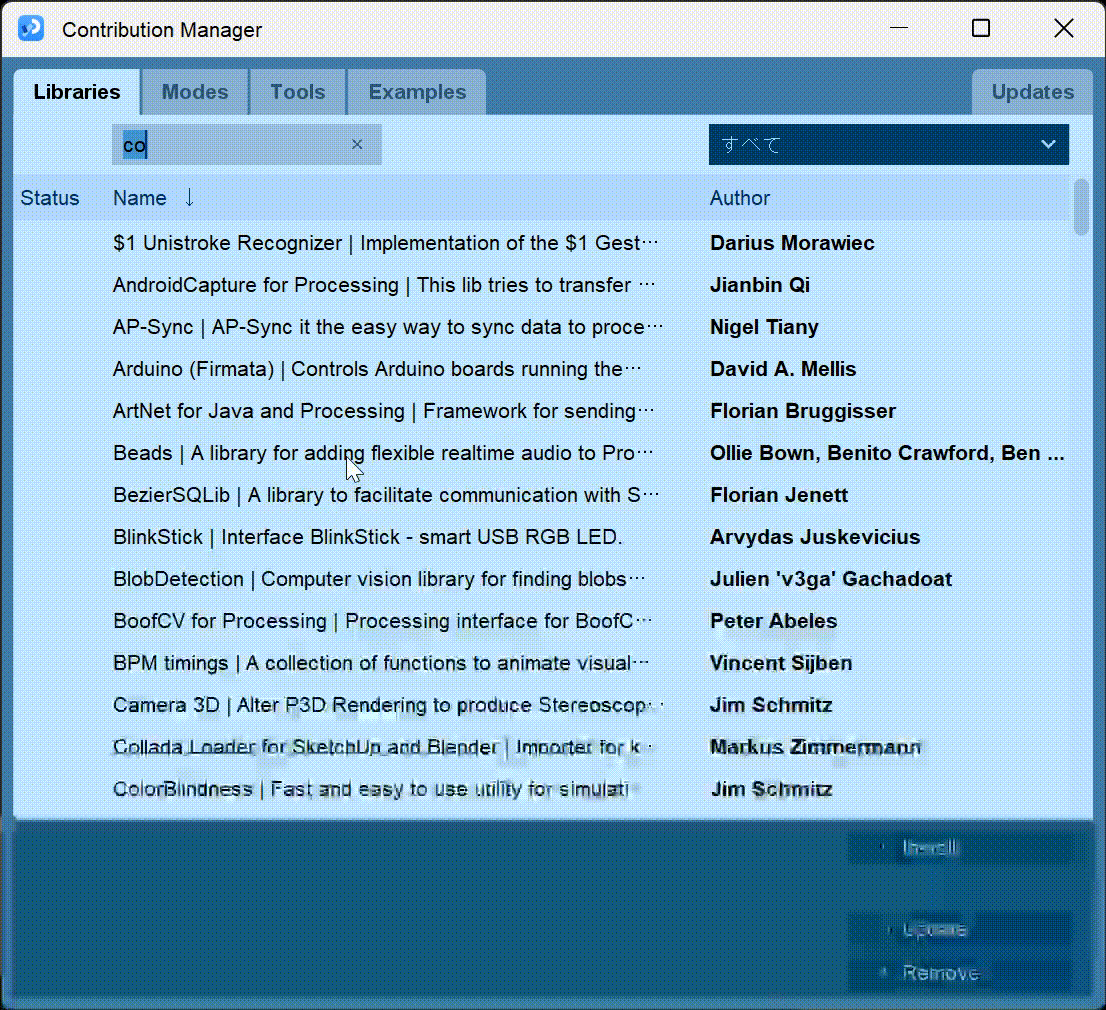This screenshot has width=1106, height=1010.
Task: Sort by the Name column header
Action: [140, 198]
